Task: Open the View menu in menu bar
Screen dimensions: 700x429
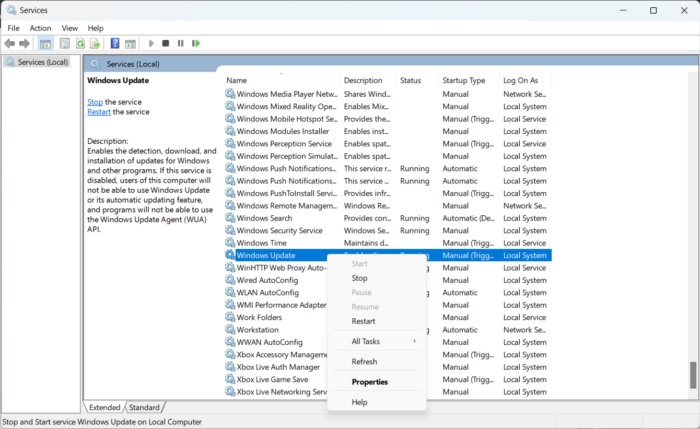Action: [69, 28]
